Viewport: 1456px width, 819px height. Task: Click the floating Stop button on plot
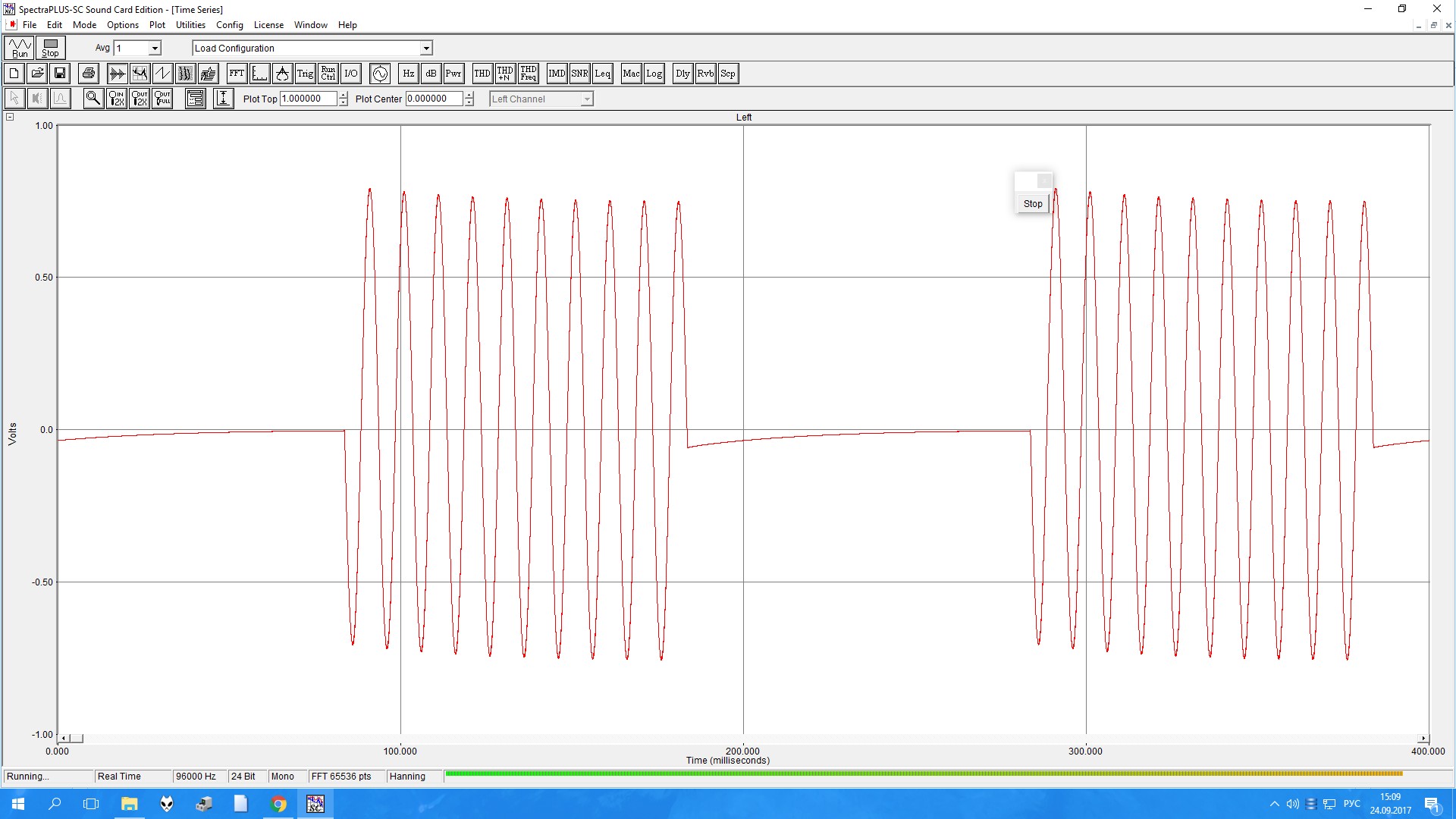(1032, 204)
